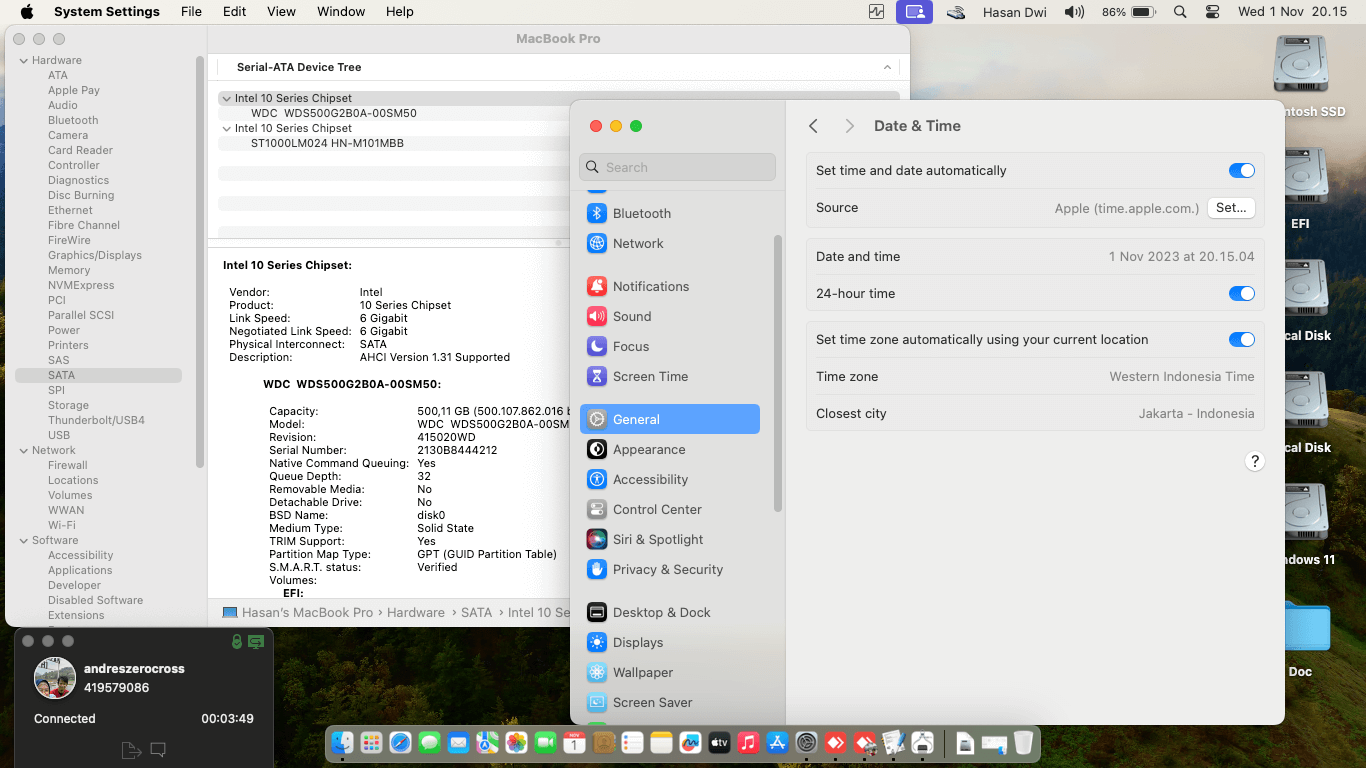Click the Set... button for time source
This screenshot has height=768, width=1366.
coord(1231,208)
